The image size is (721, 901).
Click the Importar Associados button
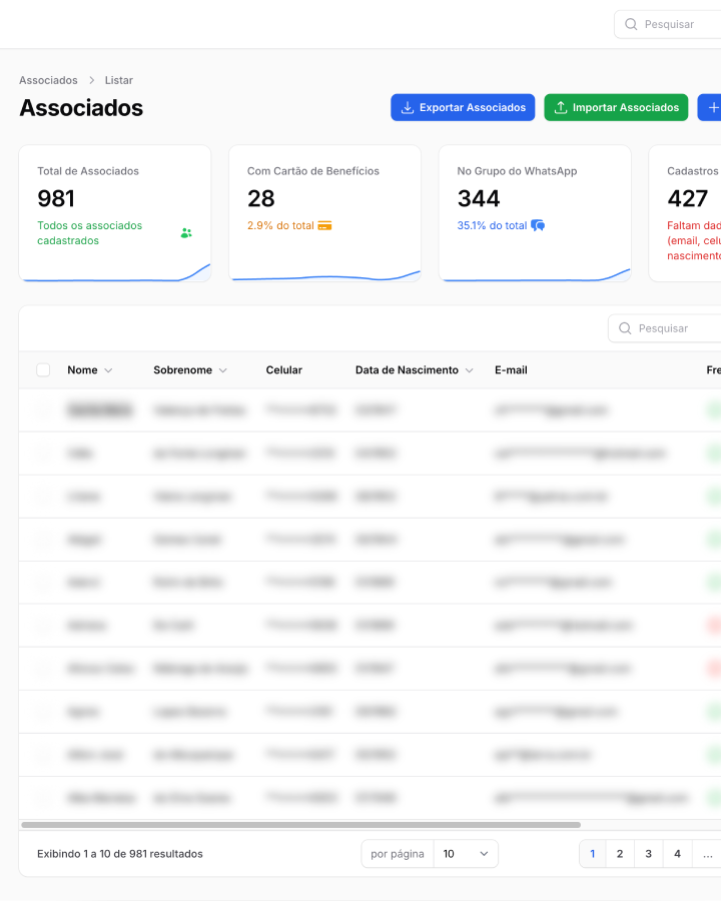(x=616, y=107)
